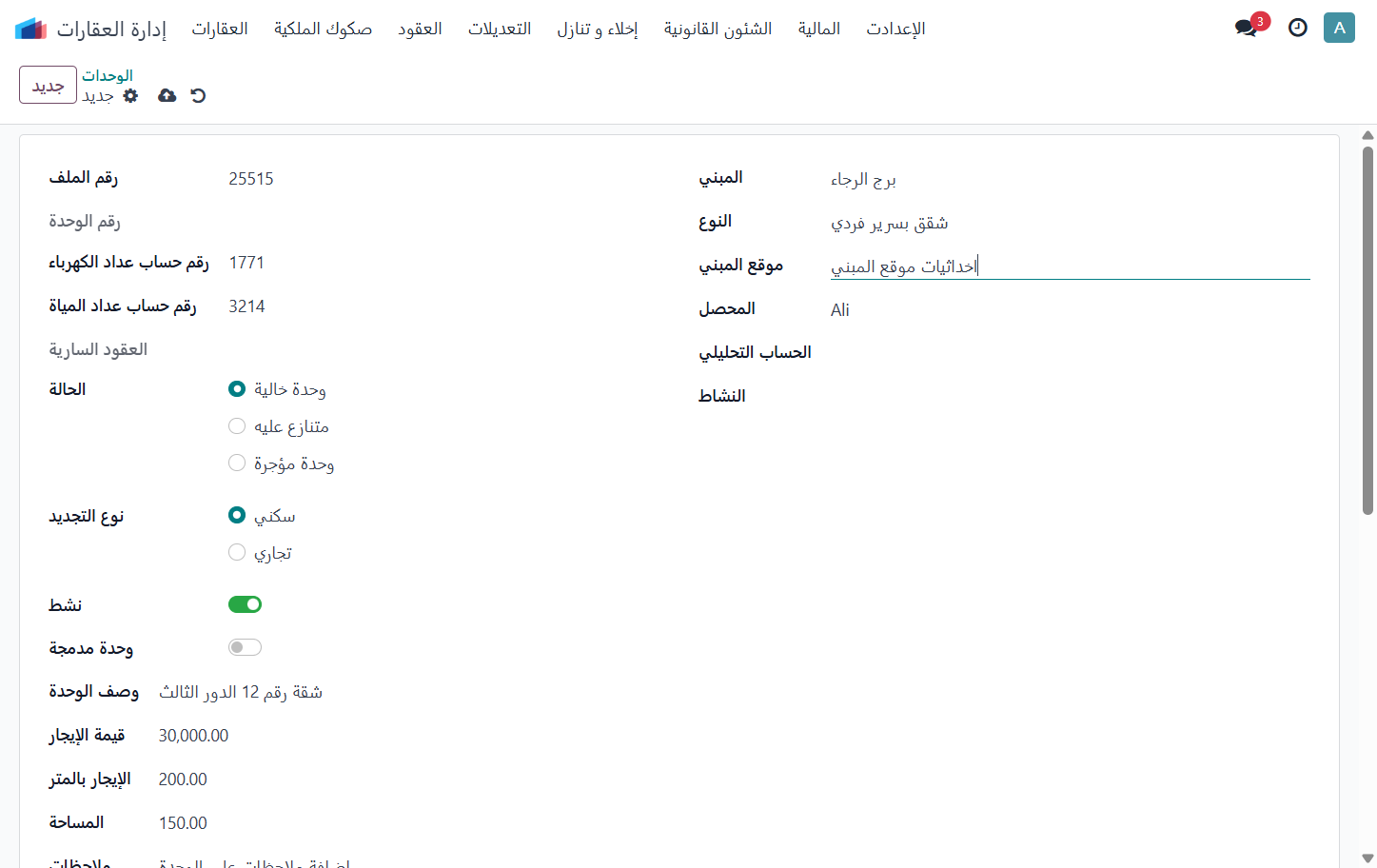1377x868 pixels.
Task: Discard changes with the undo arrow icon
Action: [x=198, y=95]
